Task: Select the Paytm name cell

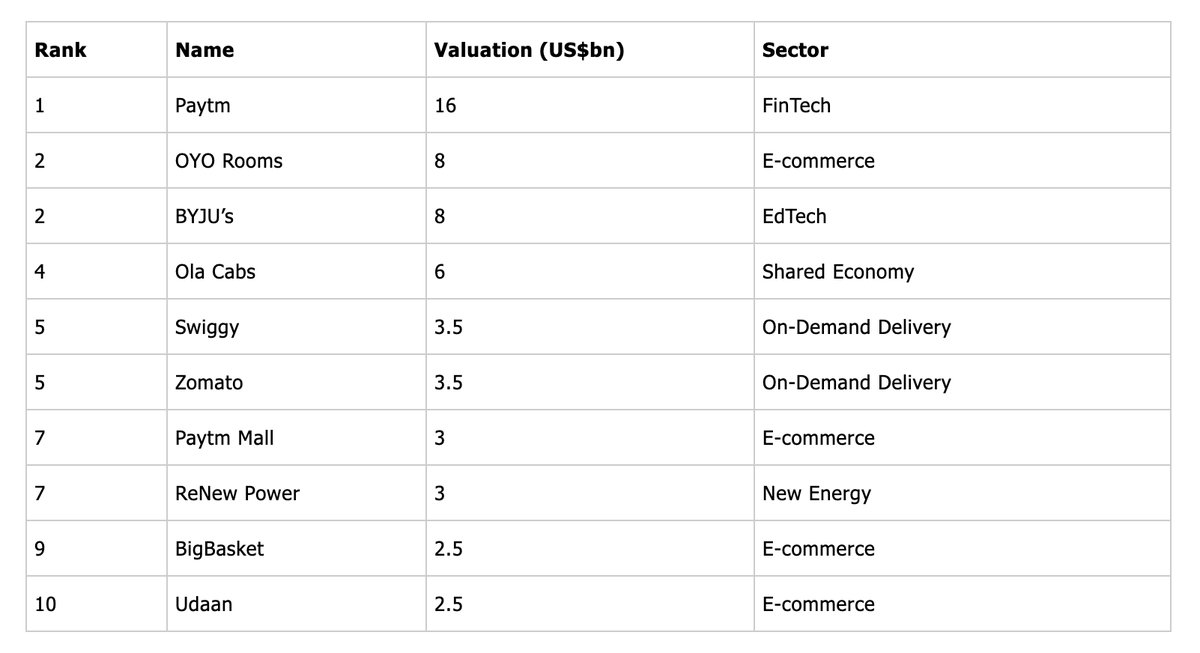Action: tap(203, 105)
